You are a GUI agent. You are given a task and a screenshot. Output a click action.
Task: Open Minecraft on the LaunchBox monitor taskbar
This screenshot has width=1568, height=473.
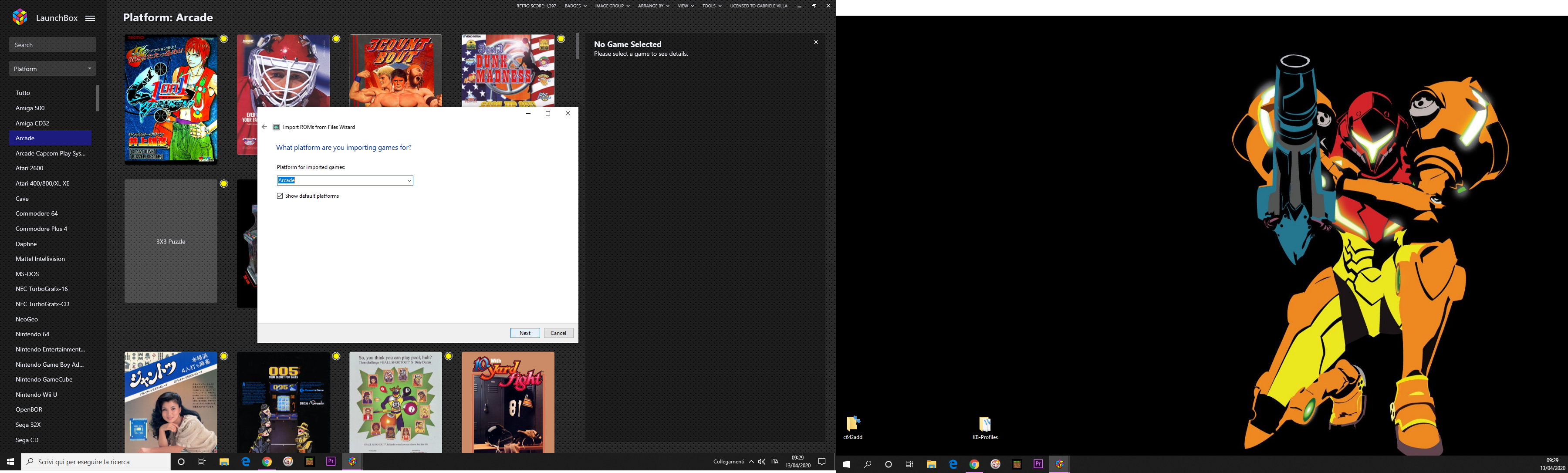click(x=310, y=462)
